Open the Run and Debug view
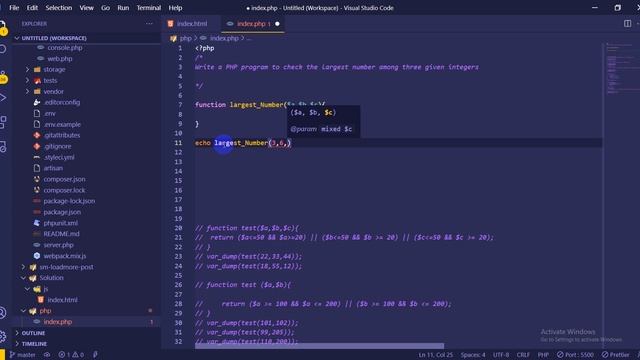640x360 pixels. click(3, 98)
